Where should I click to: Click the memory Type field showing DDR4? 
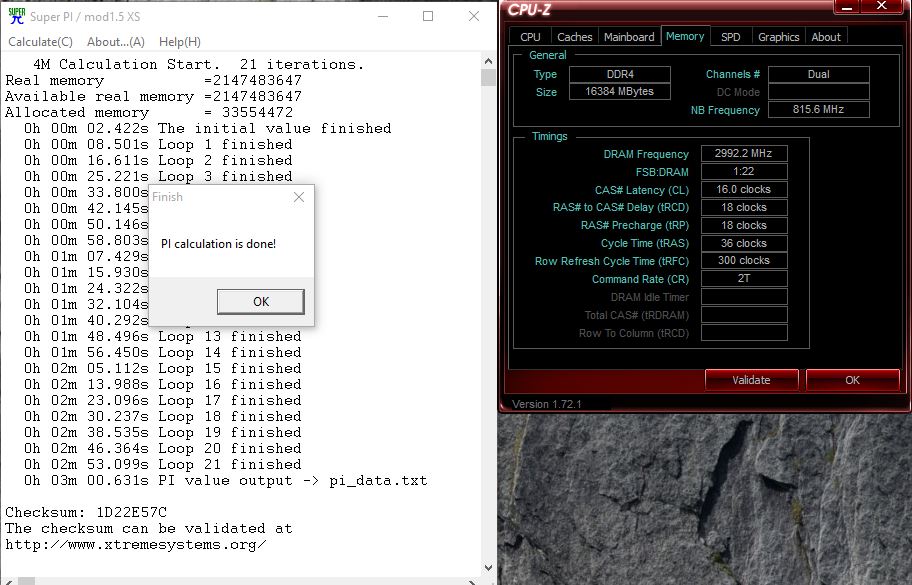[x=619, y=74]
